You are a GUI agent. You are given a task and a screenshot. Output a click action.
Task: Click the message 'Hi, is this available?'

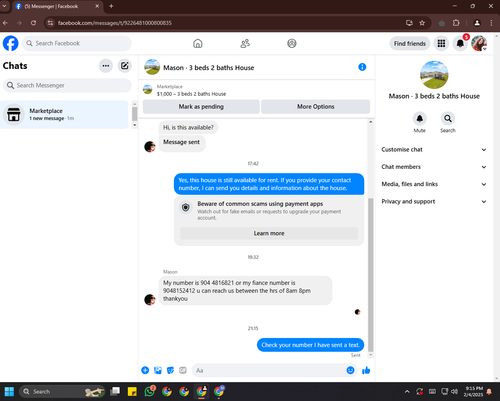[188, 127]
